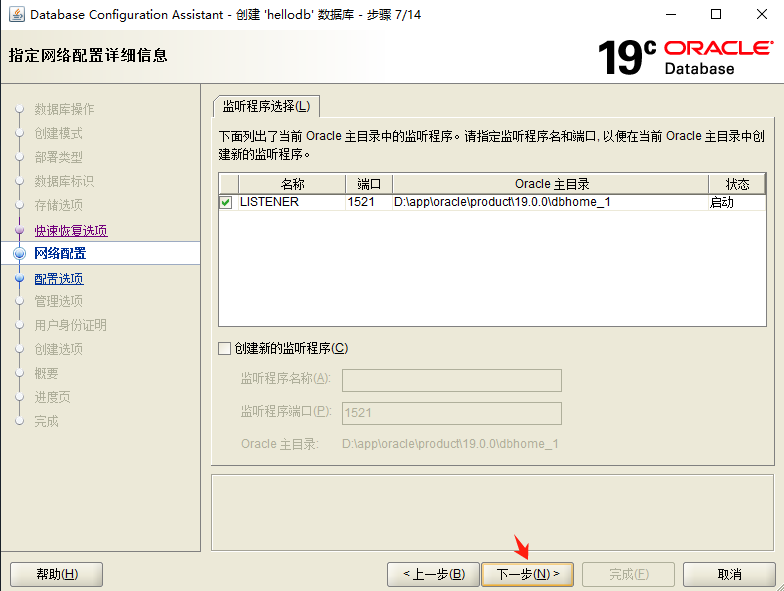The width and height of the screenshot is (784, 591).
Task: Click the 概要 step label
Action: click(46, 373)
